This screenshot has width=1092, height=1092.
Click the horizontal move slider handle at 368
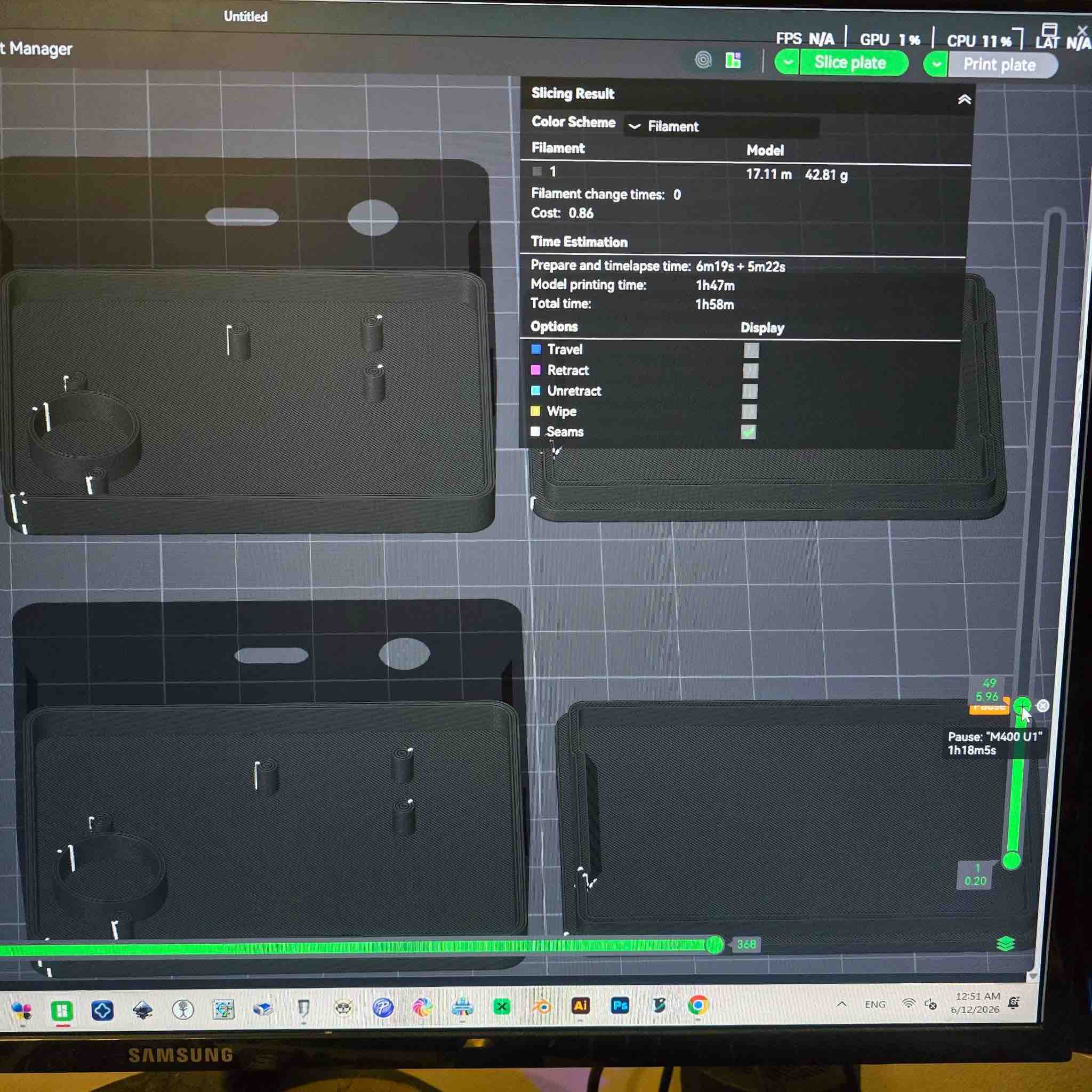(714, 944)
